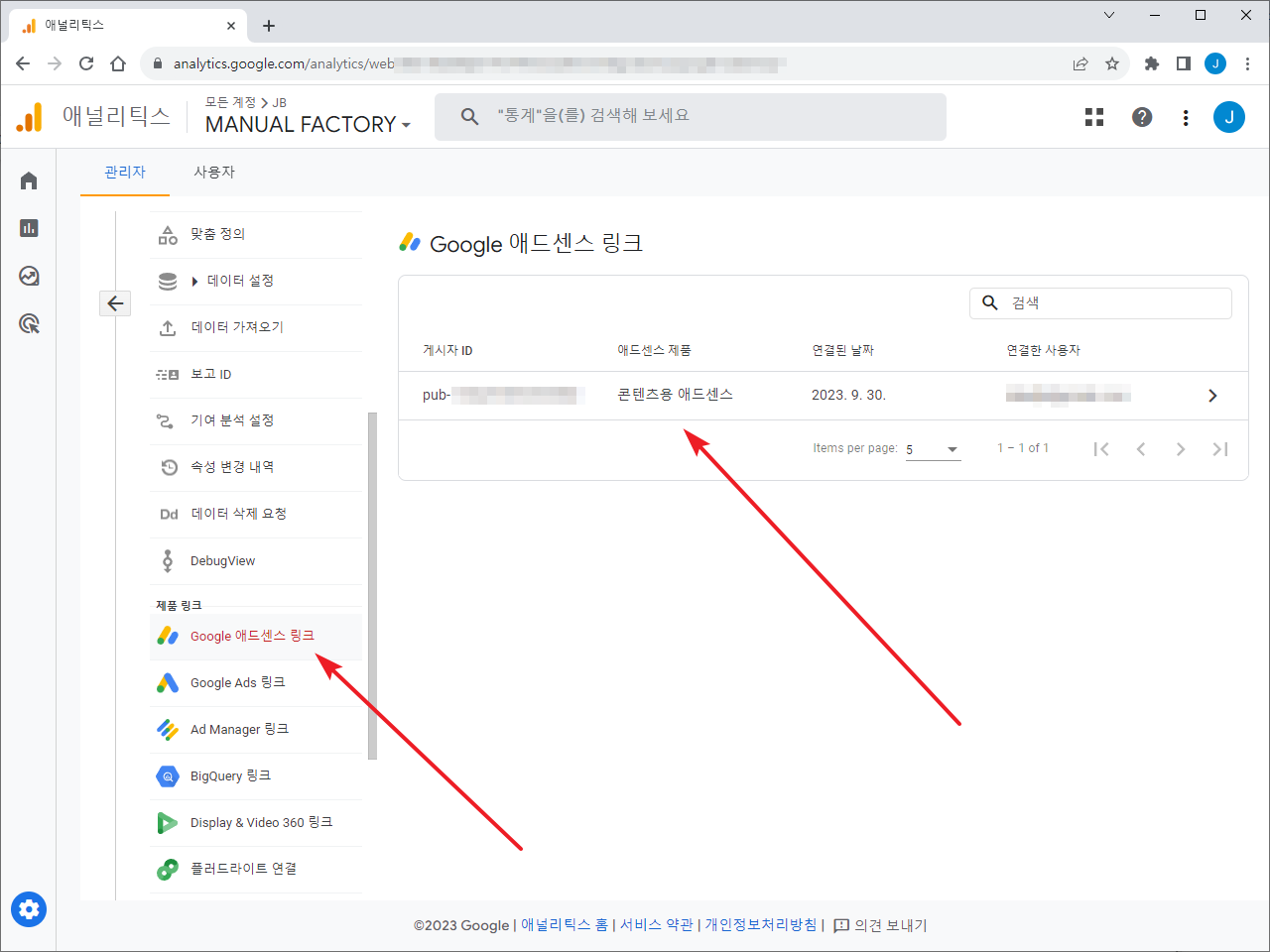Viewport: 1270px width, 952px height.
Task: Bookmark this page with star icon
Action: (x=1112, y=63)
